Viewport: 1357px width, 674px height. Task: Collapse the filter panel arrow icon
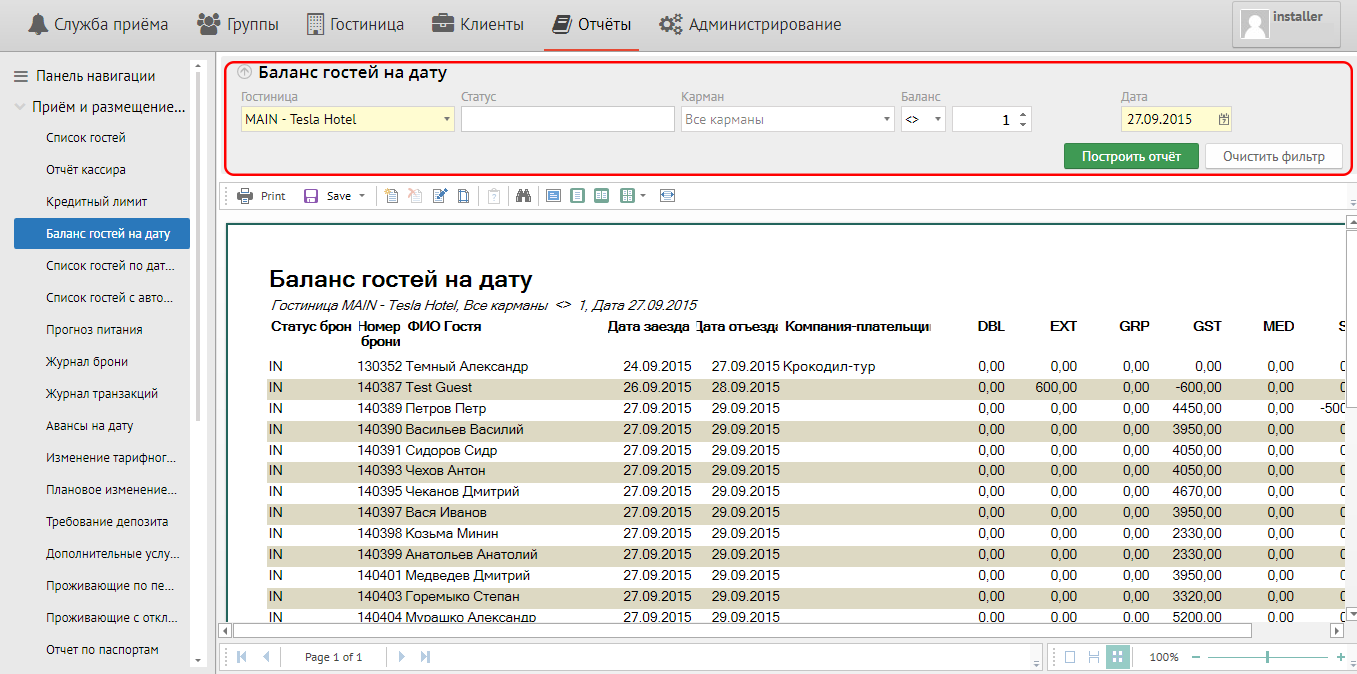245,73
